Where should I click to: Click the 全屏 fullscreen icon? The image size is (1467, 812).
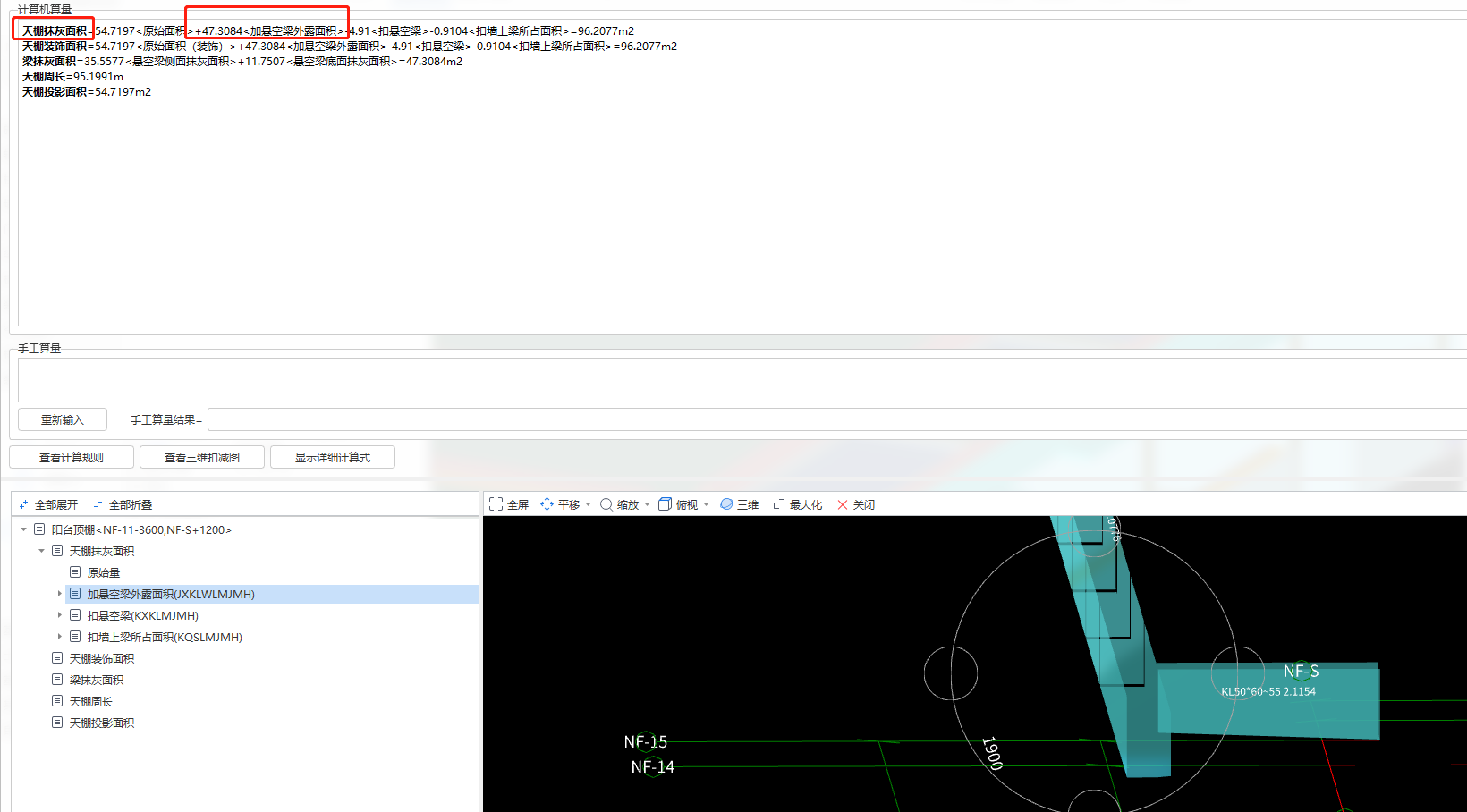(496, 504)
